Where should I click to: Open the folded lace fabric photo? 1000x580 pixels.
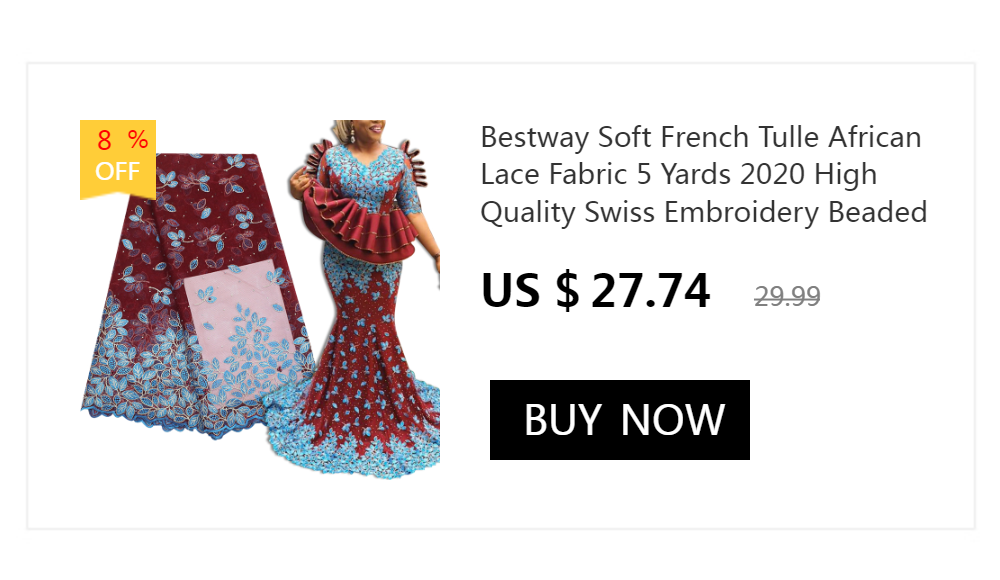(195, 297)
